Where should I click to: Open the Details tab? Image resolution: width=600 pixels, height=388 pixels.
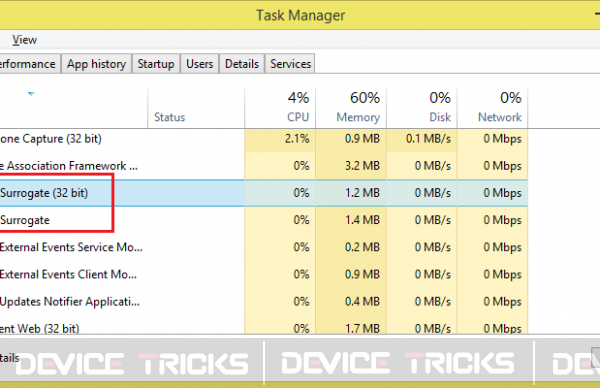(x=242, y=64)
